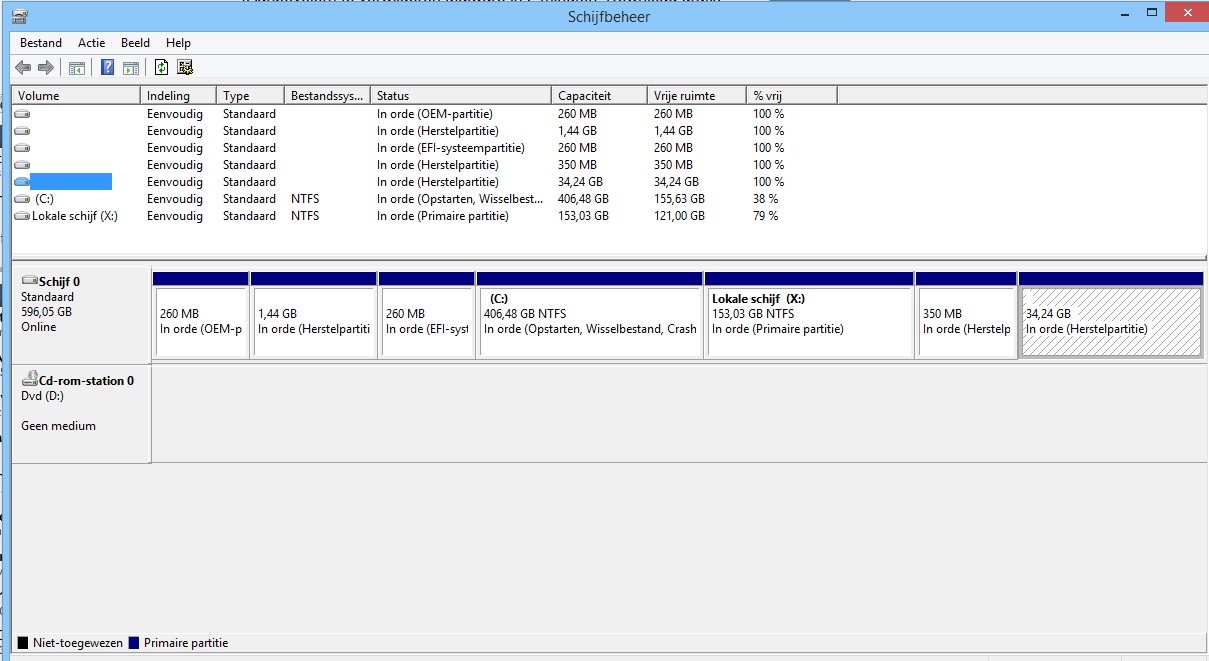Maximize the Schijfbeheer window

pyautogui.click(x=1152, y=13)
